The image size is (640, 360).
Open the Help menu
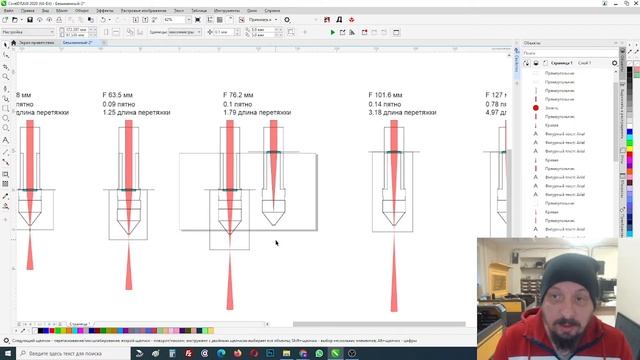272,11
